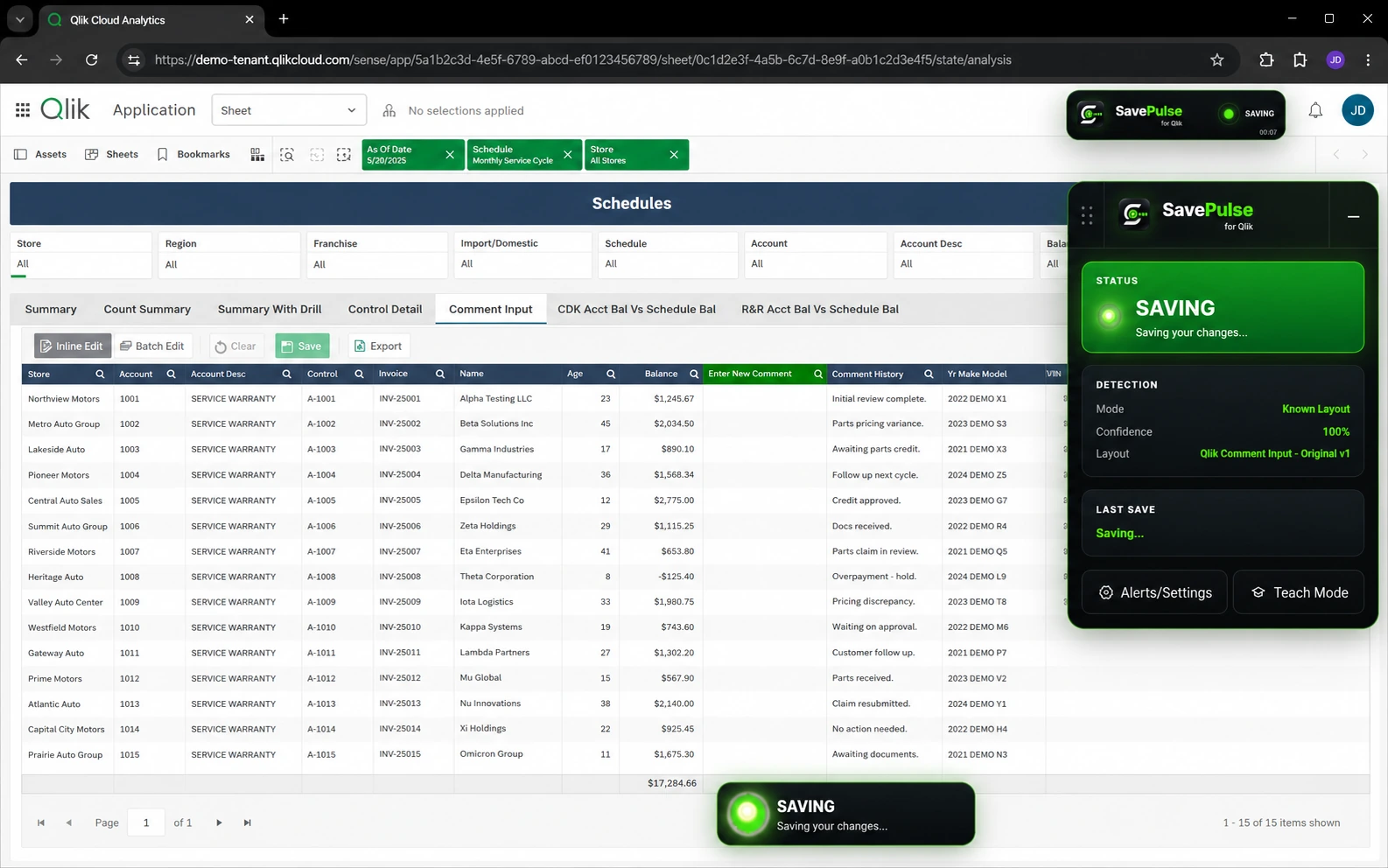
Task: Open the selections tool icon
Action: [x=389, y=110]
